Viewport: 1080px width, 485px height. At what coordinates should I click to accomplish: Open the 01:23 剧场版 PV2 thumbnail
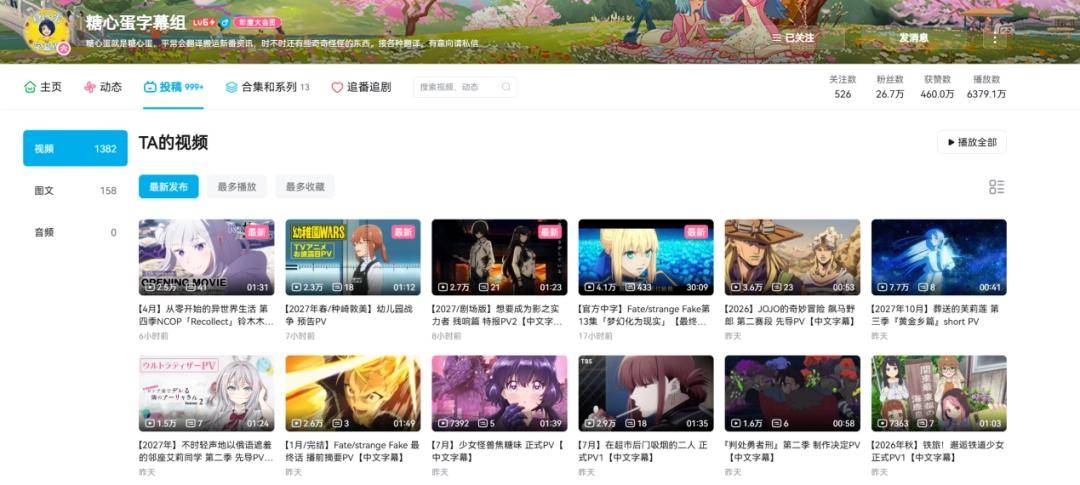tap(499, 257)
